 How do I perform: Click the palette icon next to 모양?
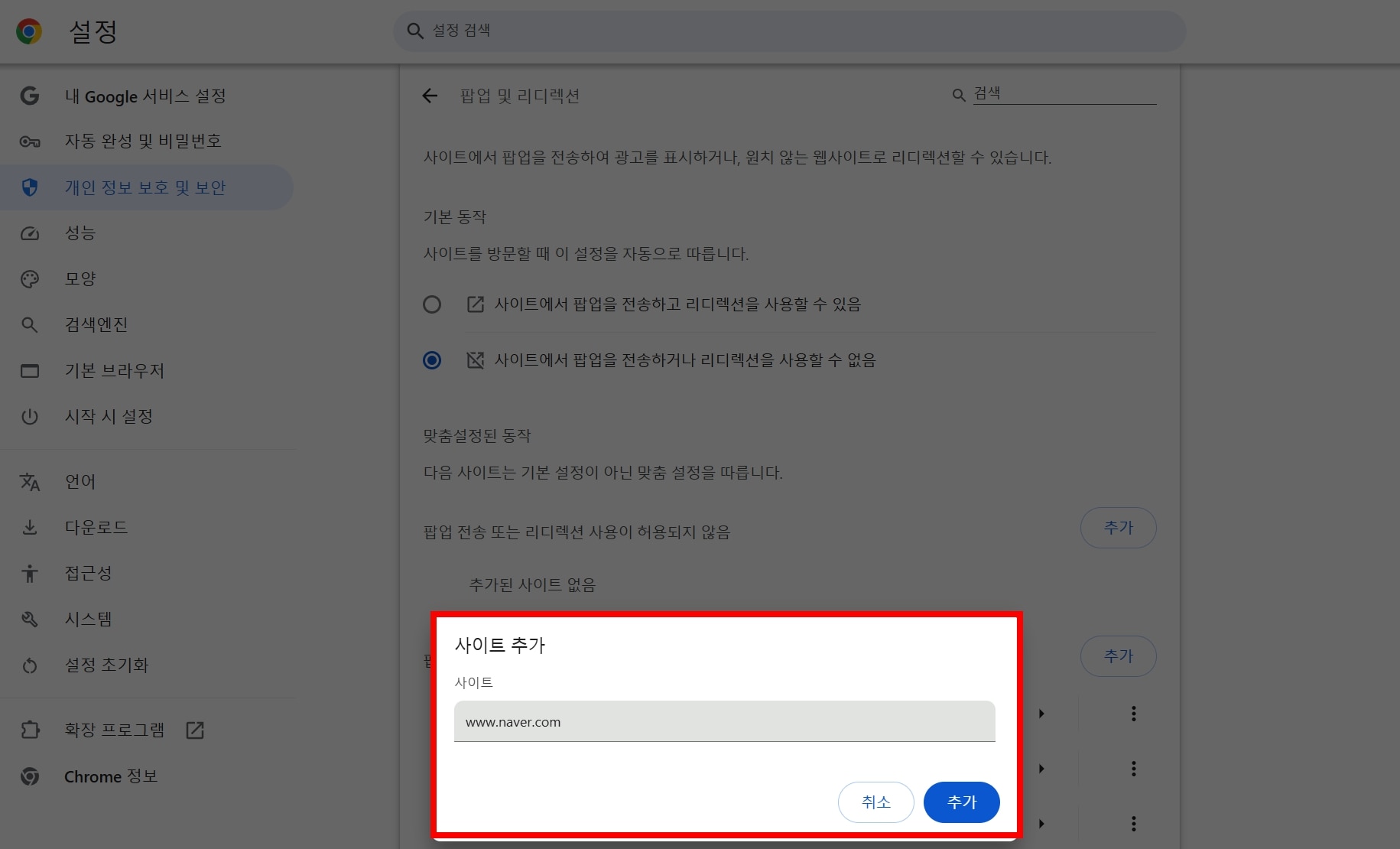[30, 278]
